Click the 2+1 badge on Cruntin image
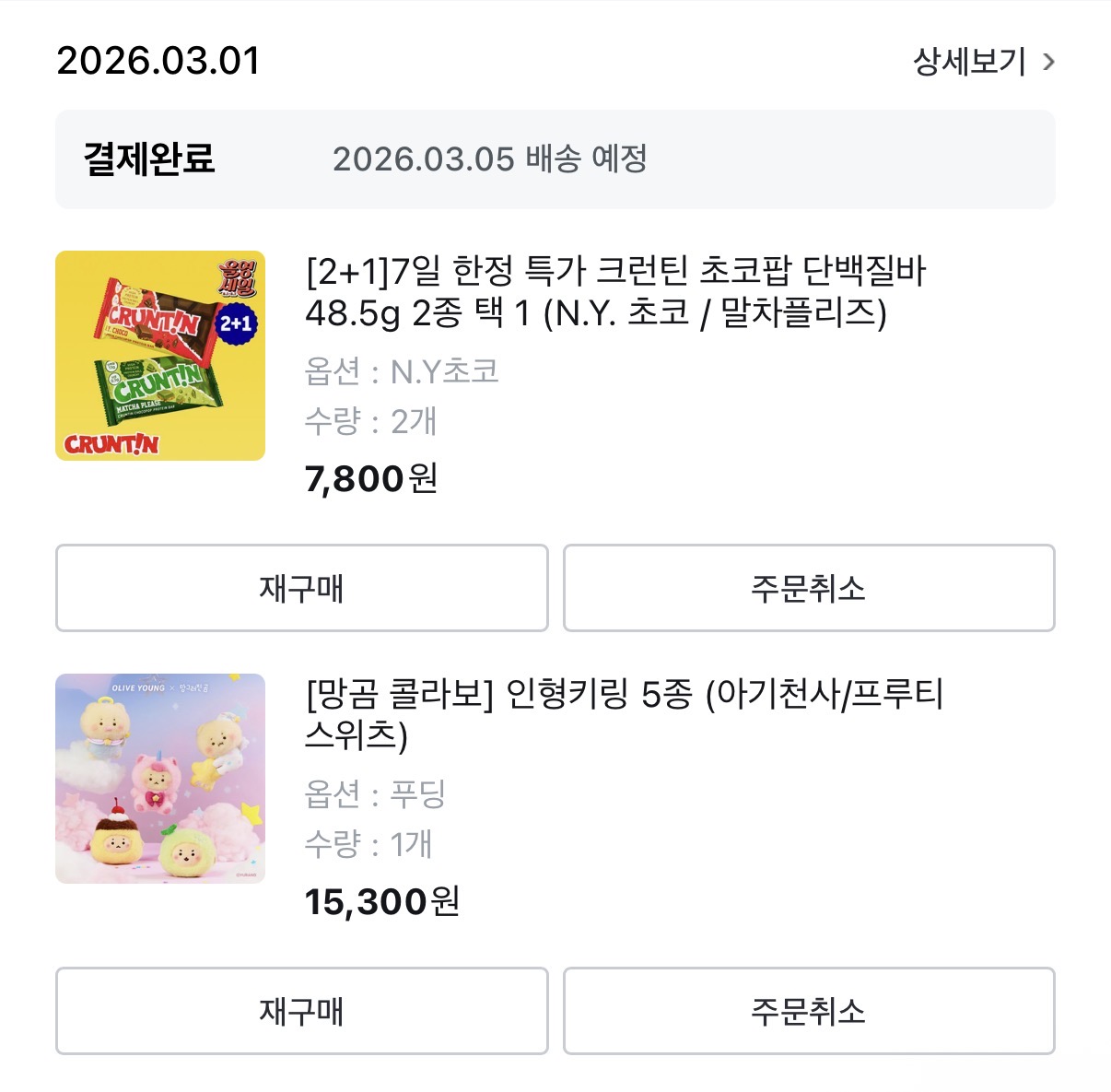Image resolution: width=1111 pixels, height=1092 pixels. [x=236, y=323]
